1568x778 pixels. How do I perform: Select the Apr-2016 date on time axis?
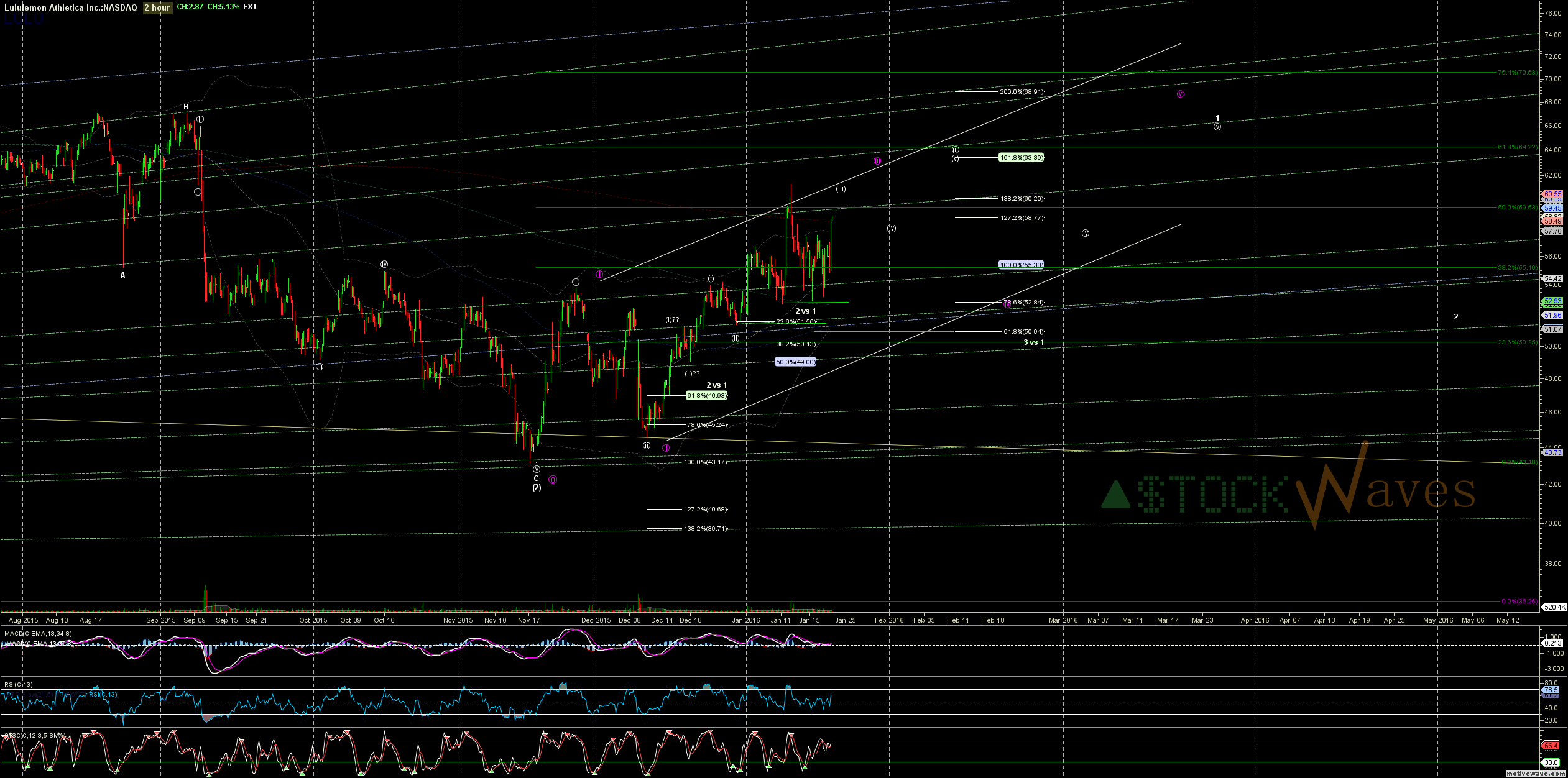1255,620
